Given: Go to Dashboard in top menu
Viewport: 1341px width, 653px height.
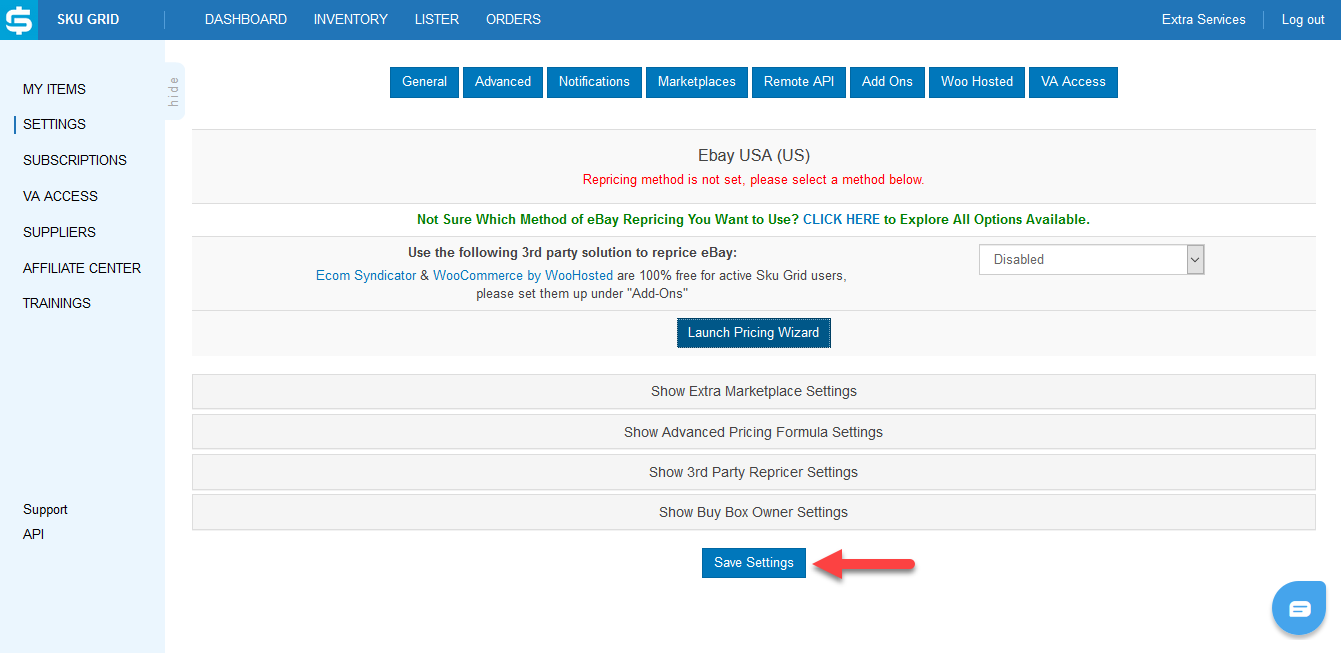Looking at the screenshot, I should point(246,19).
